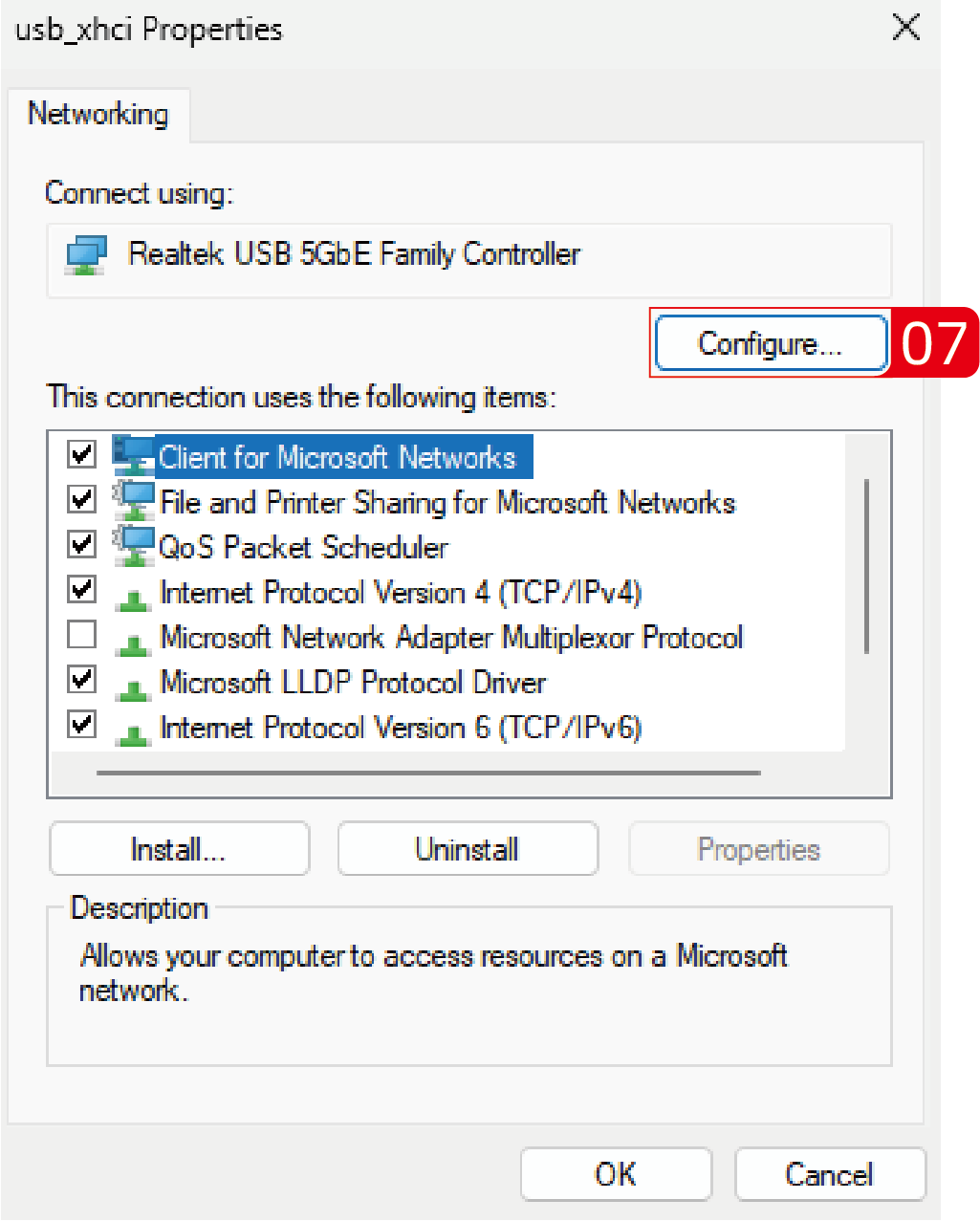Screen dimensions: 980x1221
Task: Disable Internet Protocol Version 6 checkbox
Action: [x=82, y=724]
